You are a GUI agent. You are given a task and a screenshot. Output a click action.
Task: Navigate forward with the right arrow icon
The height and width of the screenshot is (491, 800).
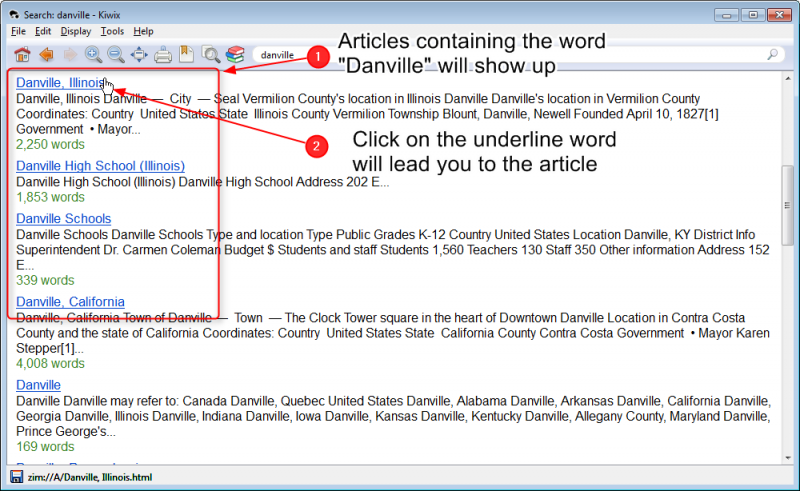click(70, 54)
